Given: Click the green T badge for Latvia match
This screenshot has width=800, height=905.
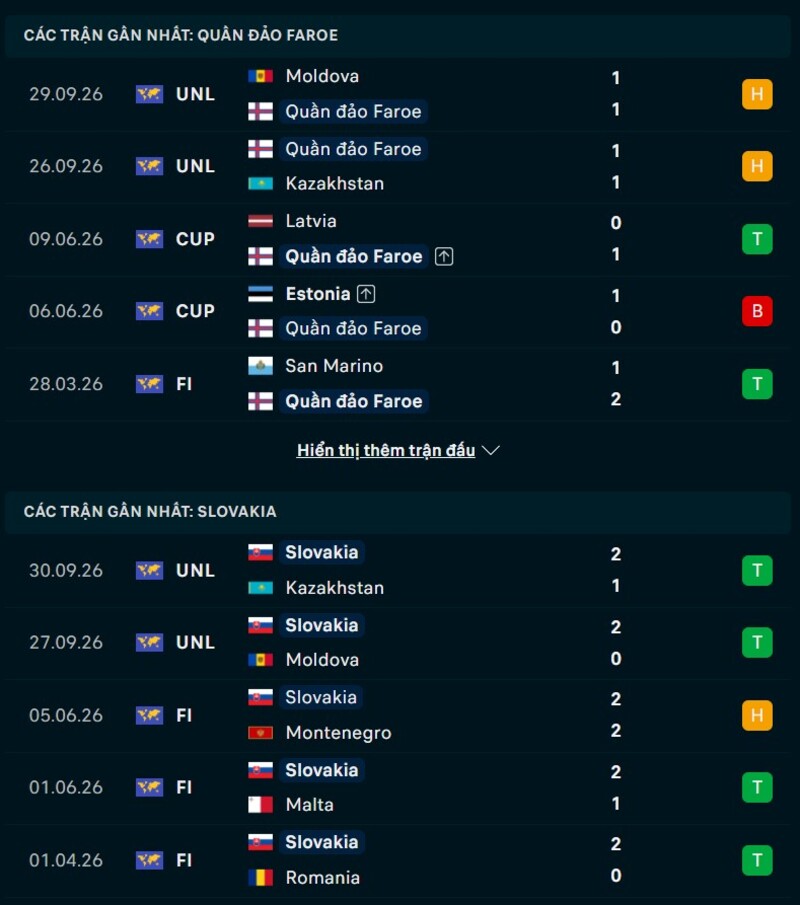Looking at the screenshot, I should (x=757, y=239).
